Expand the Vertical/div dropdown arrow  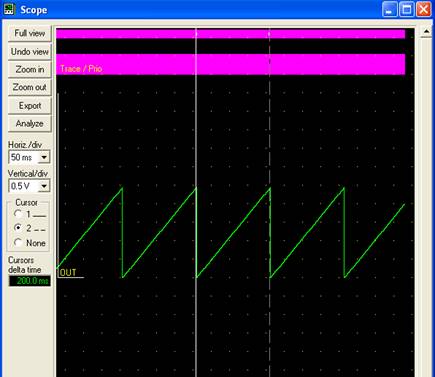(44, 186)
